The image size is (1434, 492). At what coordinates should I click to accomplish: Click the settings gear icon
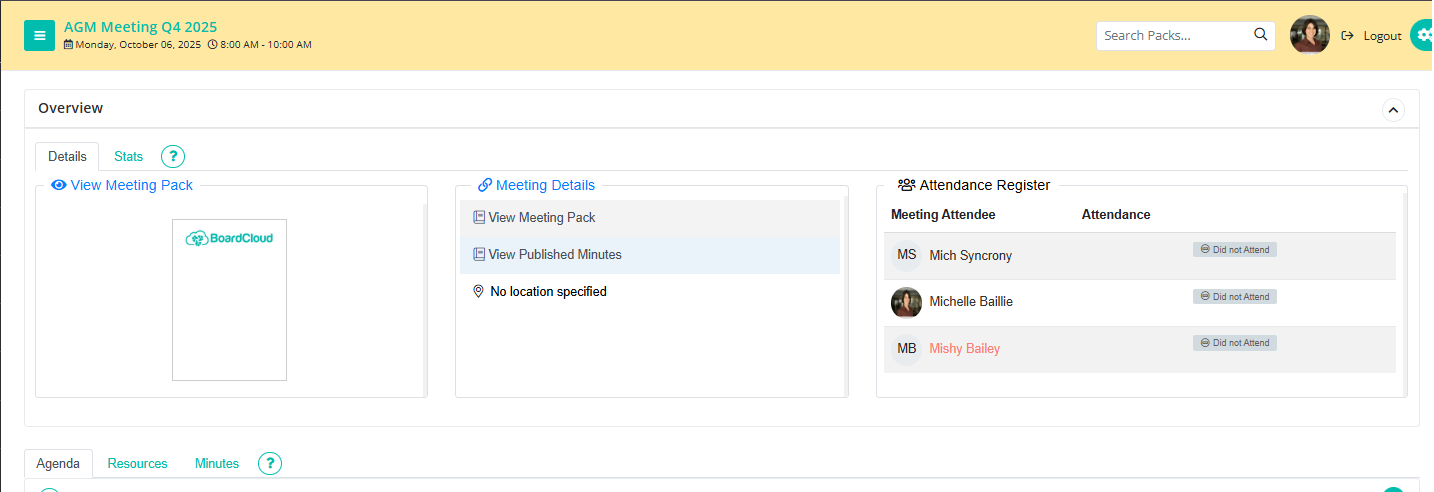(1423, 35)
